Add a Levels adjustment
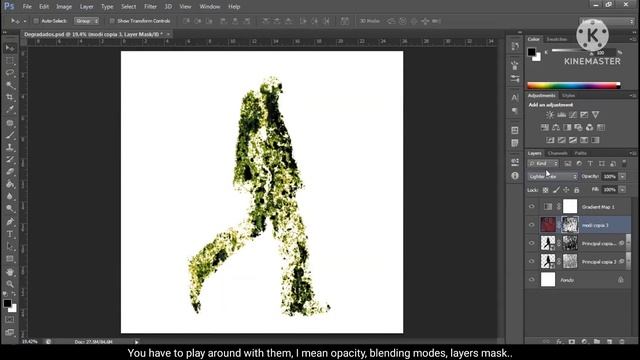The height and width of the screenshot is (360, 640). [562, 115]
